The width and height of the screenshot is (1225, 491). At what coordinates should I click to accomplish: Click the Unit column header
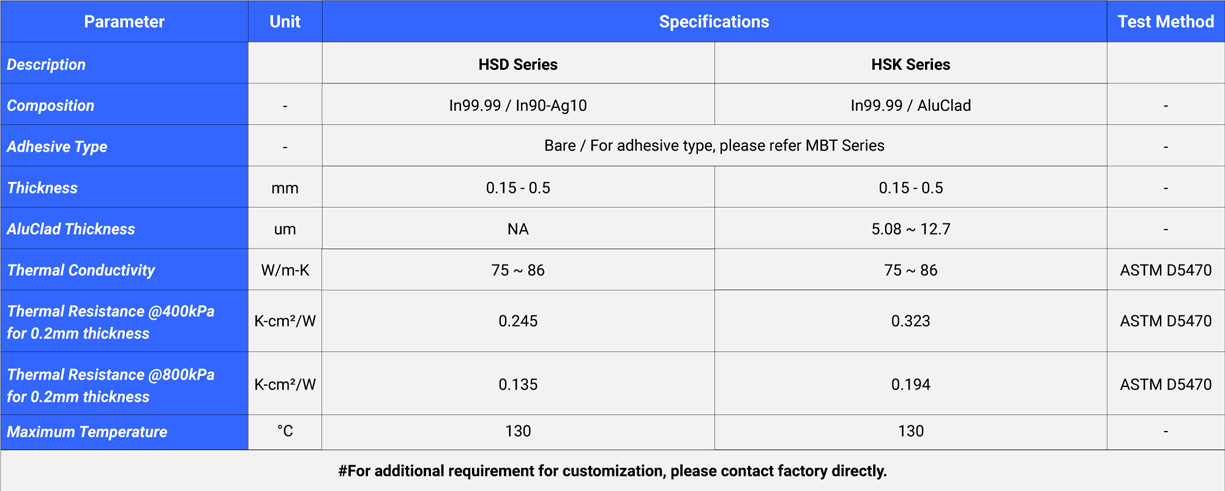(x=285, y=21)
